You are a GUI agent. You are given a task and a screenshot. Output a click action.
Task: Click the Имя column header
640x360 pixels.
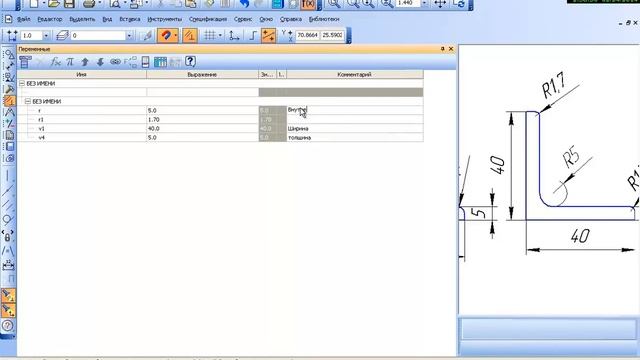82,75
